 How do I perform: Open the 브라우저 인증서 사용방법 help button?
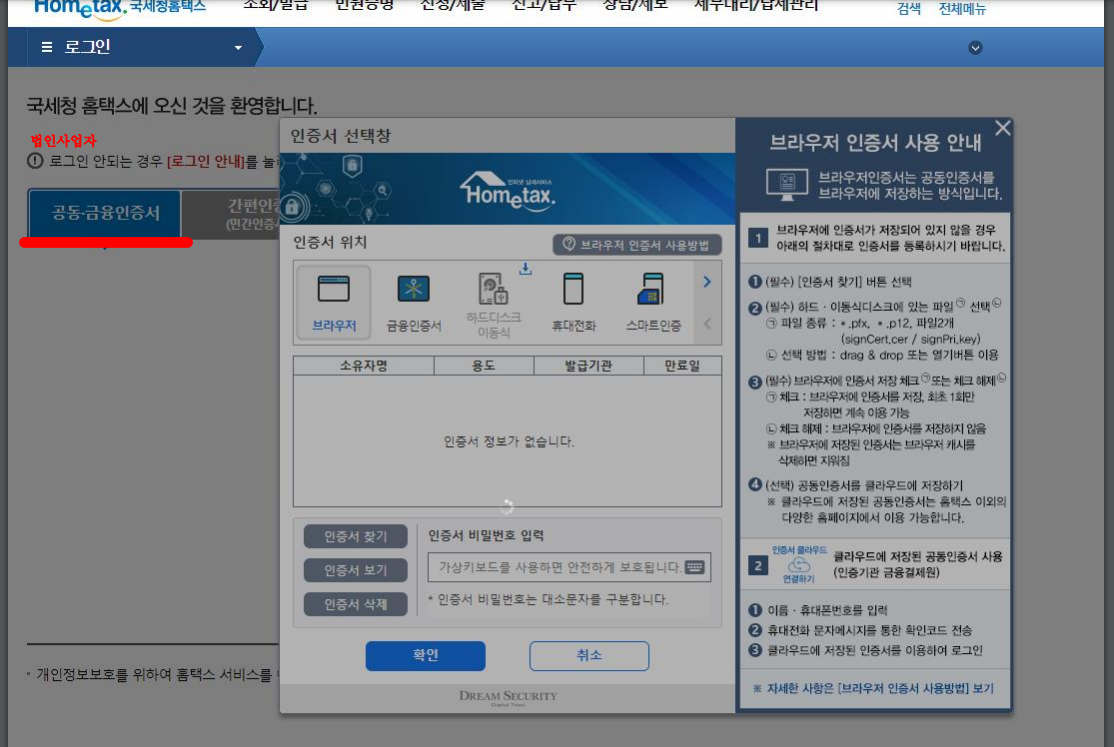coord(636,245)
